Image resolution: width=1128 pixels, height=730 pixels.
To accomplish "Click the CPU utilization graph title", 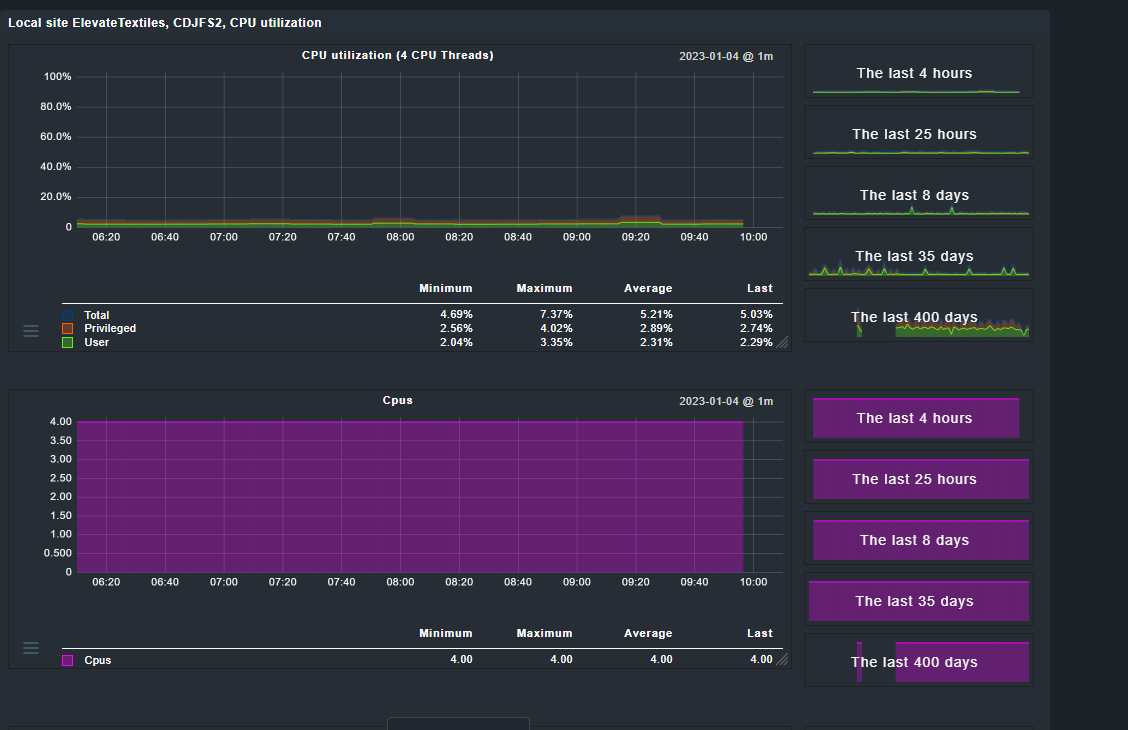I will point(398,55).
